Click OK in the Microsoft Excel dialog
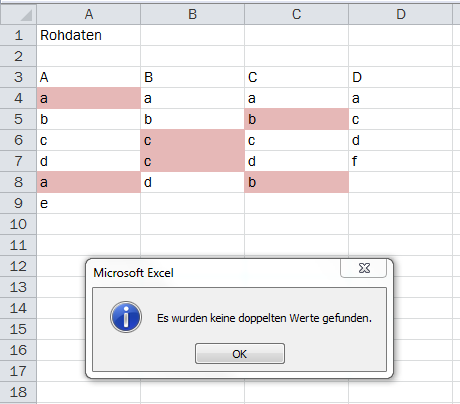460x404 pixels. 240,354
